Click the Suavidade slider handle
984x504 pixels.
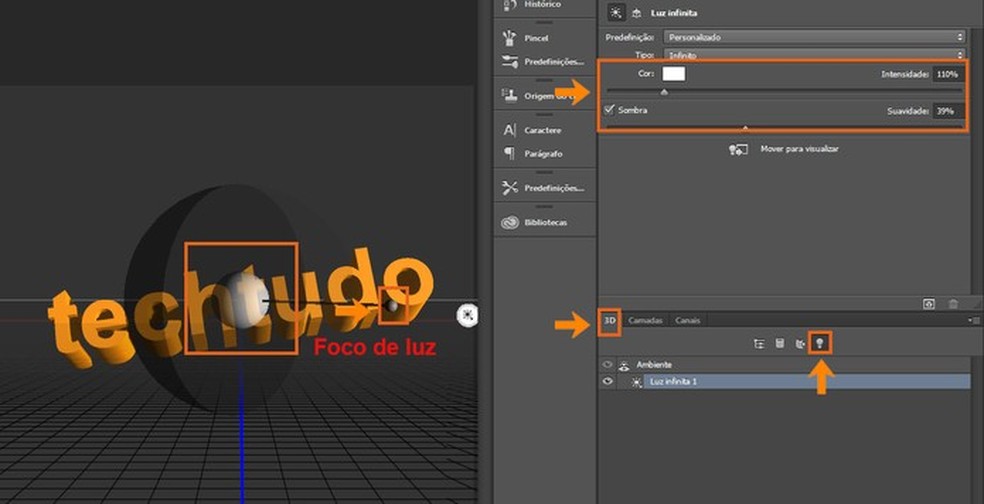[745, 128]
